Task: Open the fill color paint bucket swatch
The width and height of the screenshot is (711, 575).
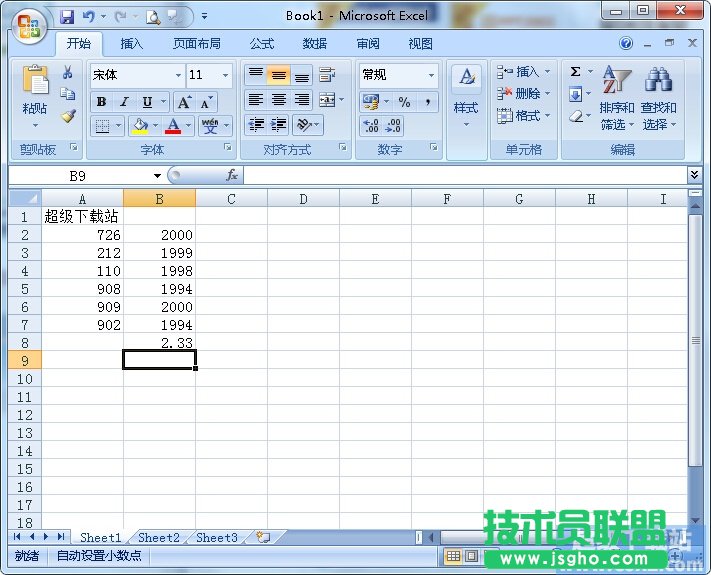Action: pos(139,126)
